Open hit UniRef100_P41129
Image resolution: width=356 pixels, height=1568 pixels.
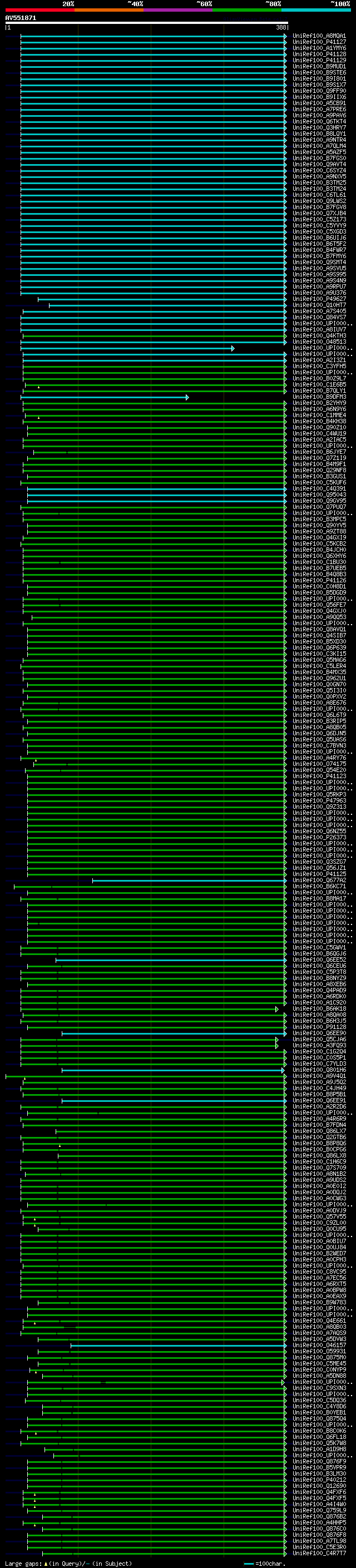(319, 60)
